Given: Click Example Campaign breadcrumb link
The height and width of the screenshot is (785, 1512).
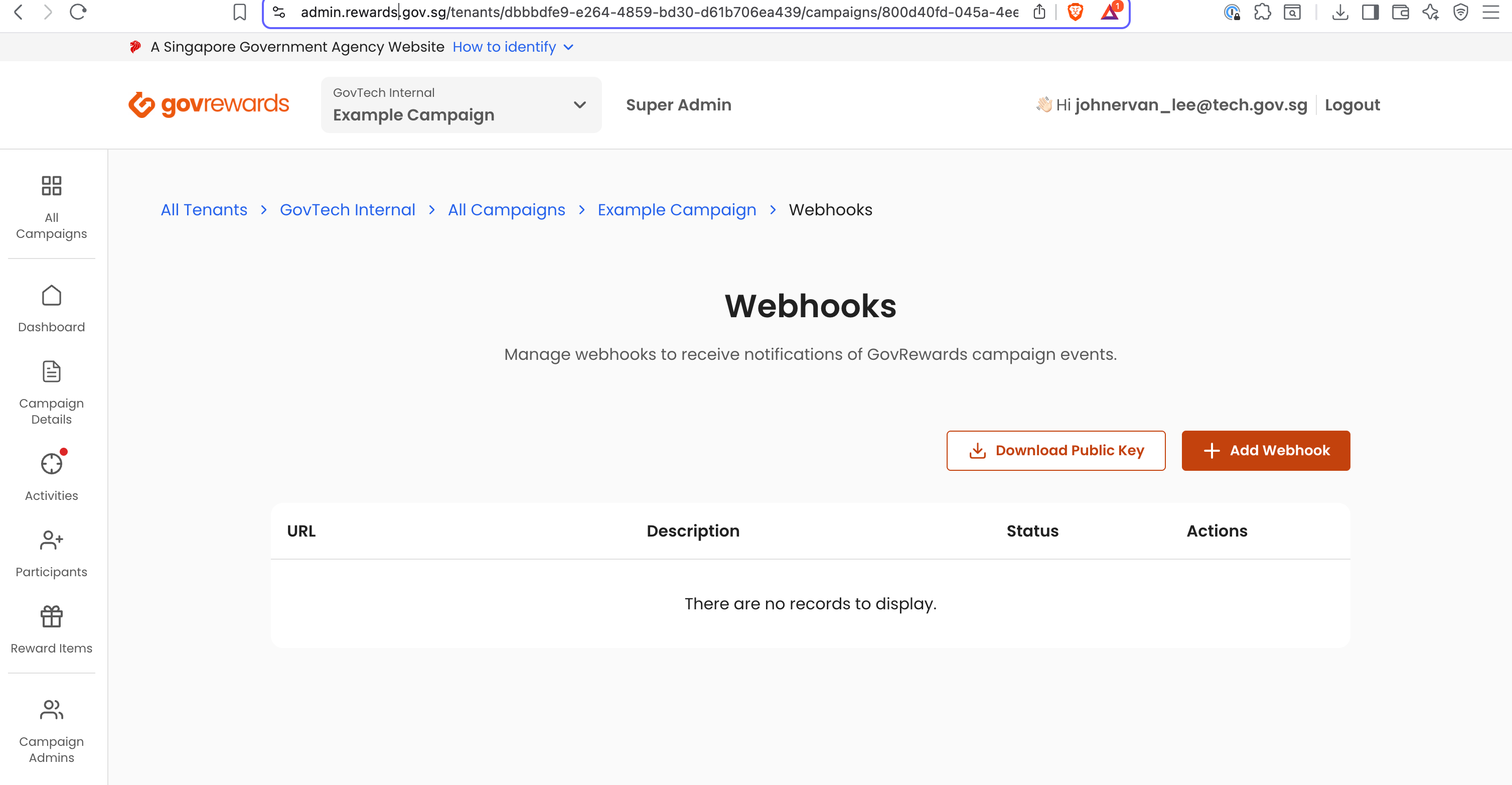Looking at the screenshot, I should (x=677, y=210).
